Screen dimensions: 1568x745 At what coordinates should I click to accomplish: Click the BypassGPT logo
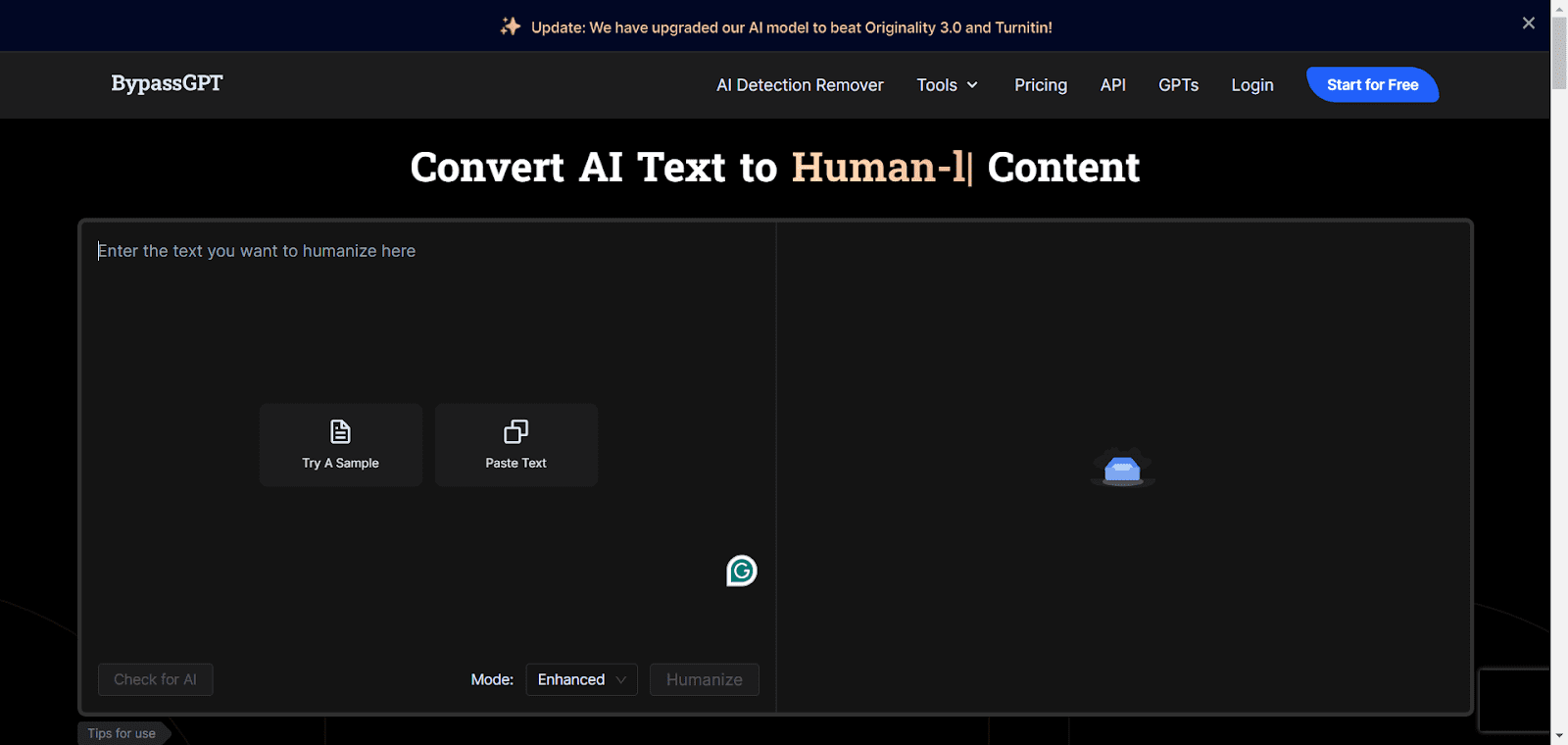pos(167,83)
